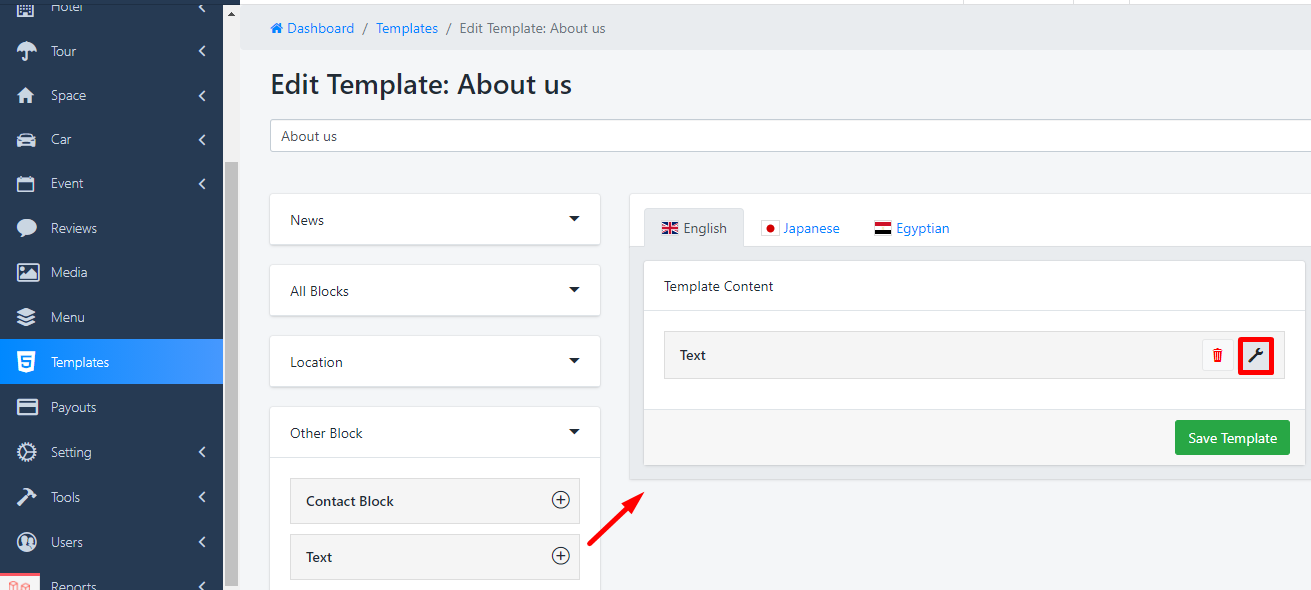This screenshot has width=1311, height=590.
Task: Switch to the Japanese language tab
Action: (801, 228)
